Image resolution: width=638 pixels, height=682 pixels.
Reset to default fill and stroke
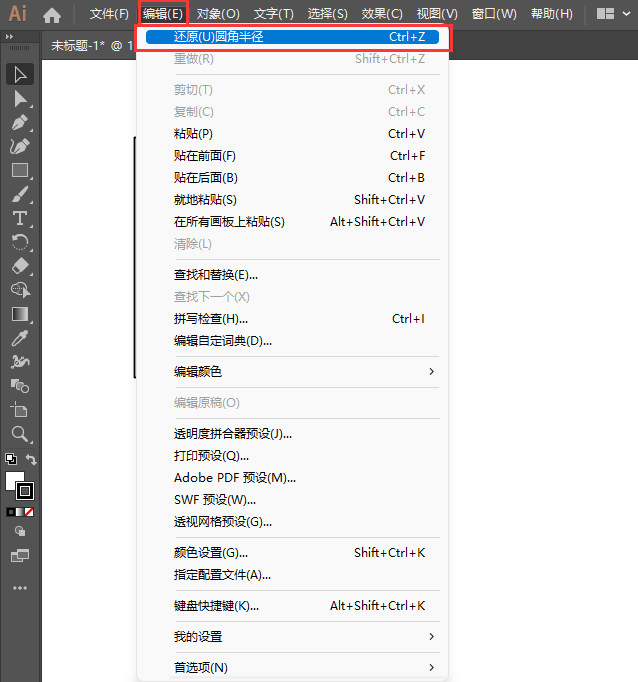[11, 459]
